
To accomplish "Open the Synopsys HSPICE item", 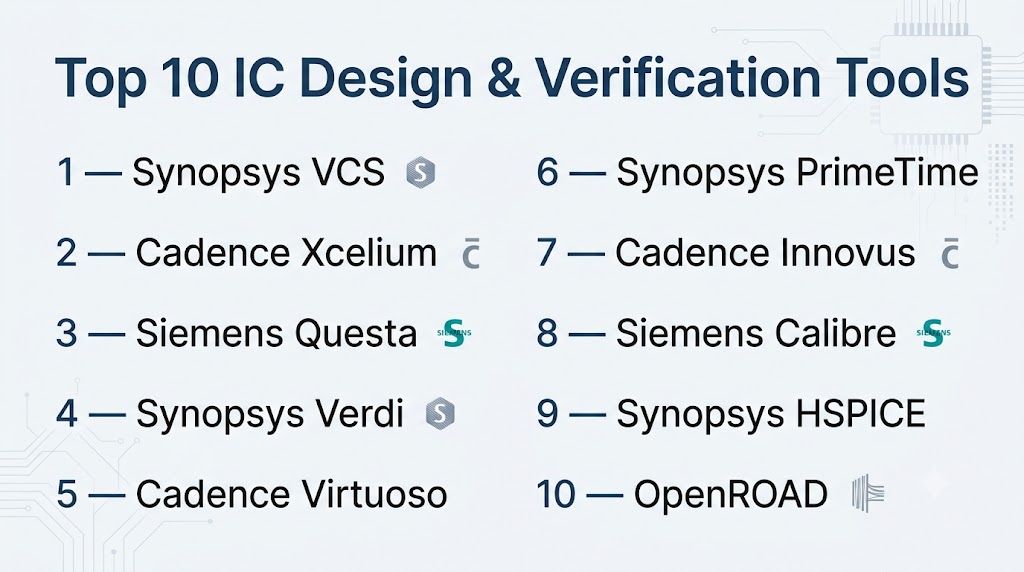I will click(771, 414).
